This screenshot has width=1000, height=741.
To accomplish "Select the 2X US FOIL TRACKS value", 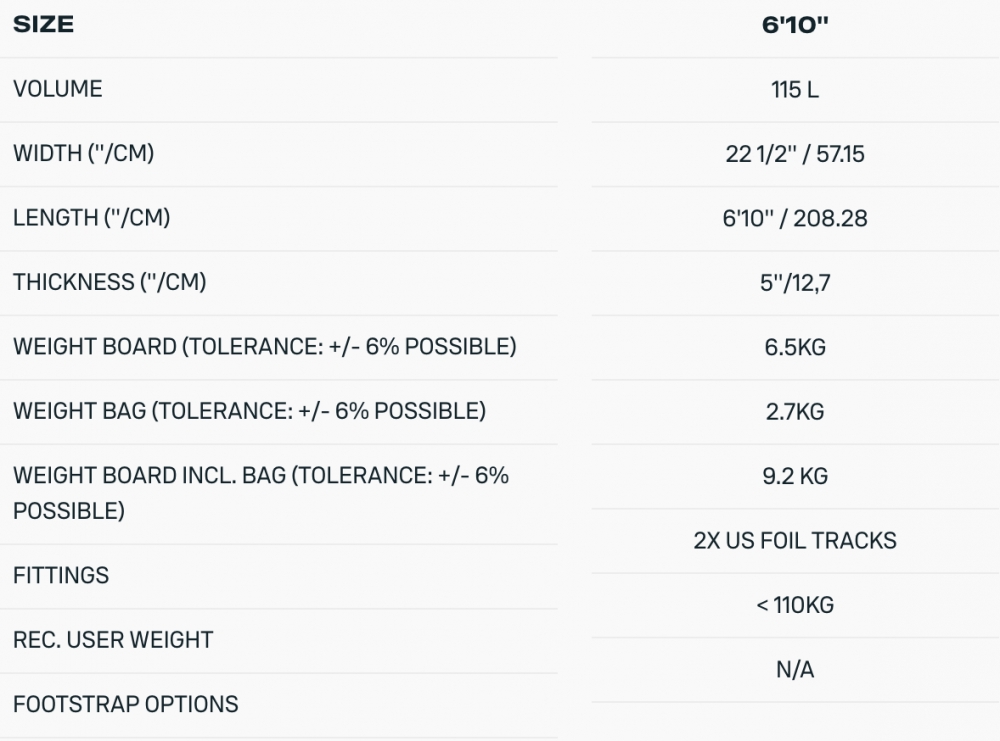I will tap(795, 541).
